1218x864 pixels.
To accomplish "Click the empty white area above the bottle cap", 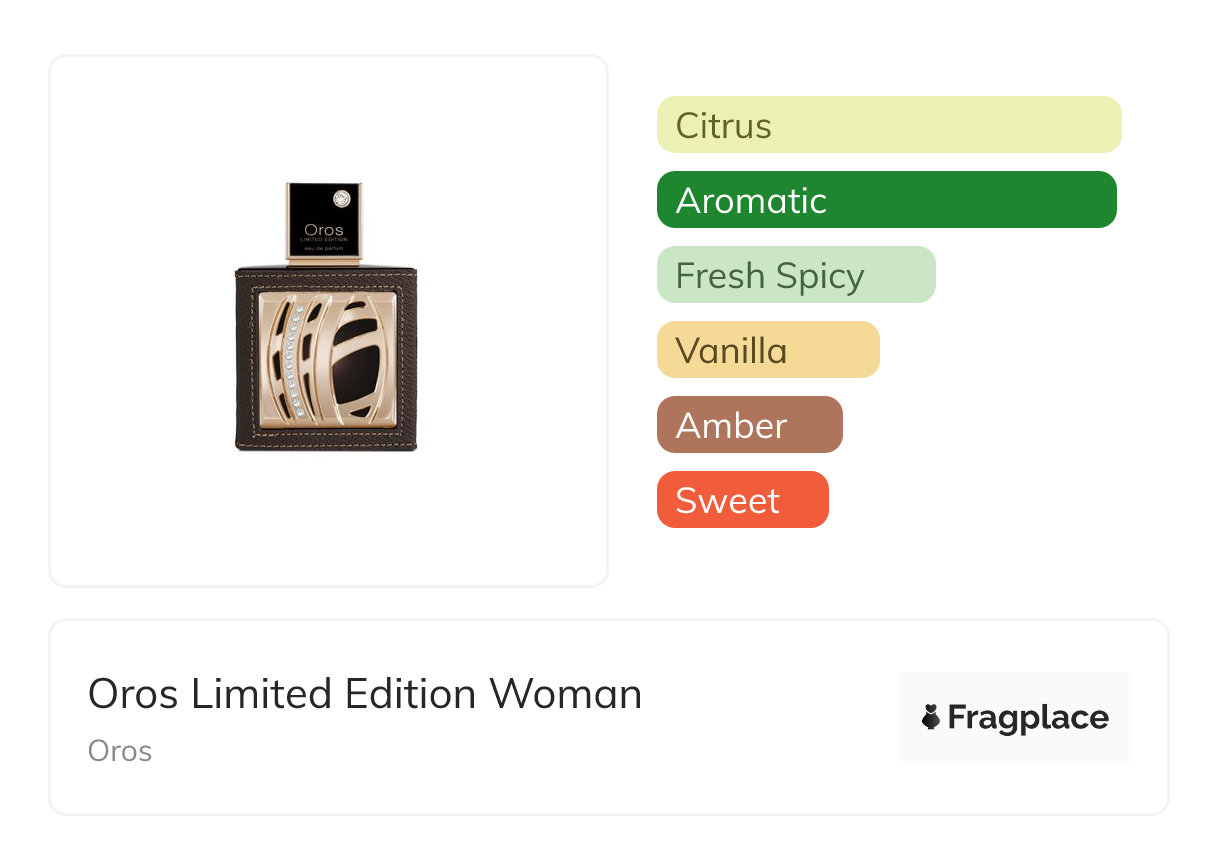I will [x=328, y=120].
